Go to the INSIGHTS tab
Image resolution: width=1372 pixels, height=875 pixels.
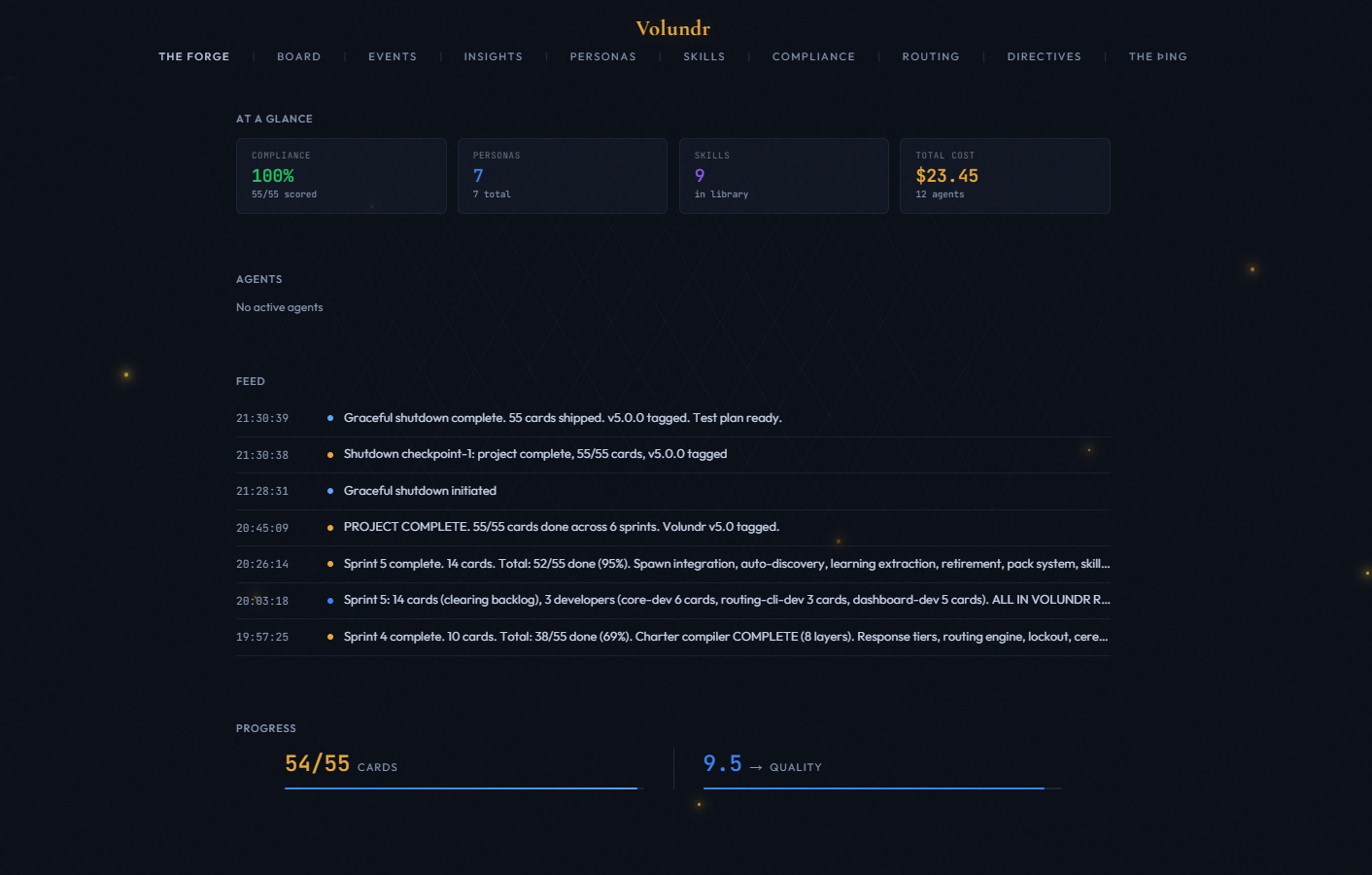coord(493,56)
